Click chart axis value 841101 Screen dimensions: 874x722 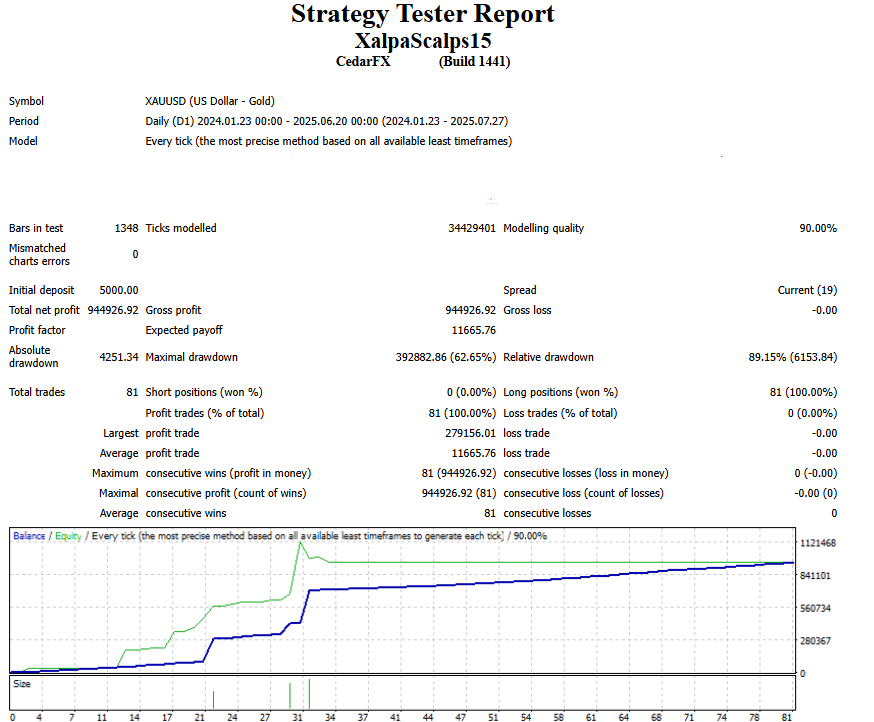click(815, 575)
